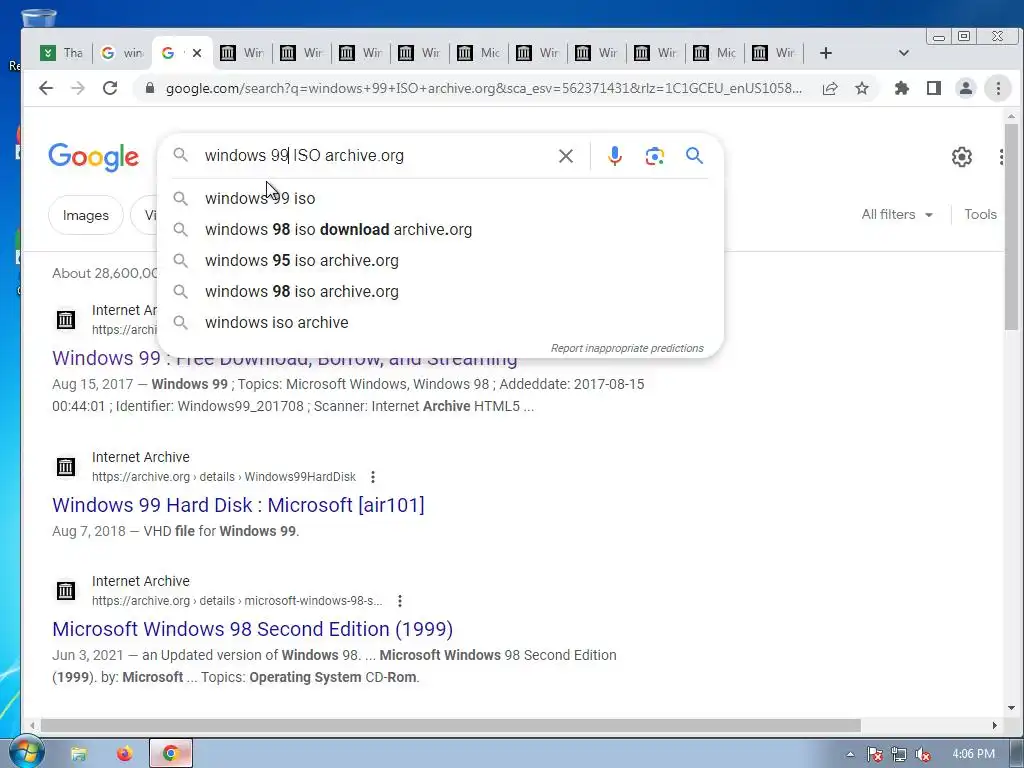The height and width of the screenshot is (768, 1024).
Task: Click archive.org › details › Windows99HardDisk URL
Action: point(224,477)
